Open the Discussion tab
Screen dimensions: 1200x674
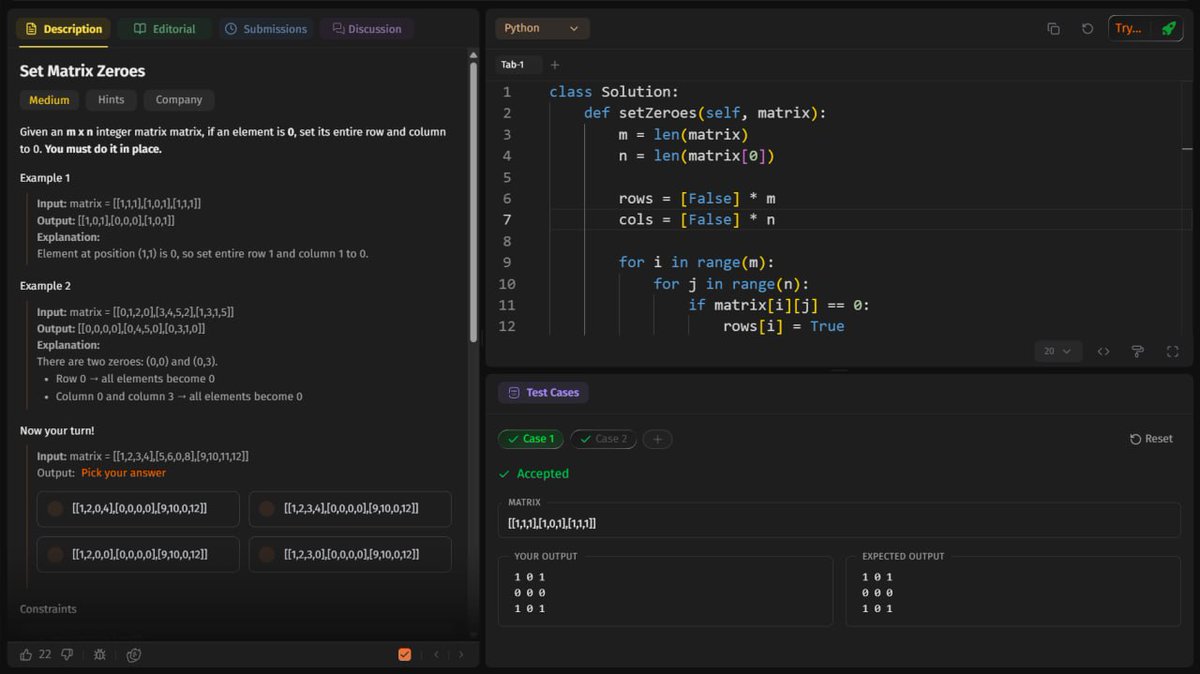[x=366, y=29]
